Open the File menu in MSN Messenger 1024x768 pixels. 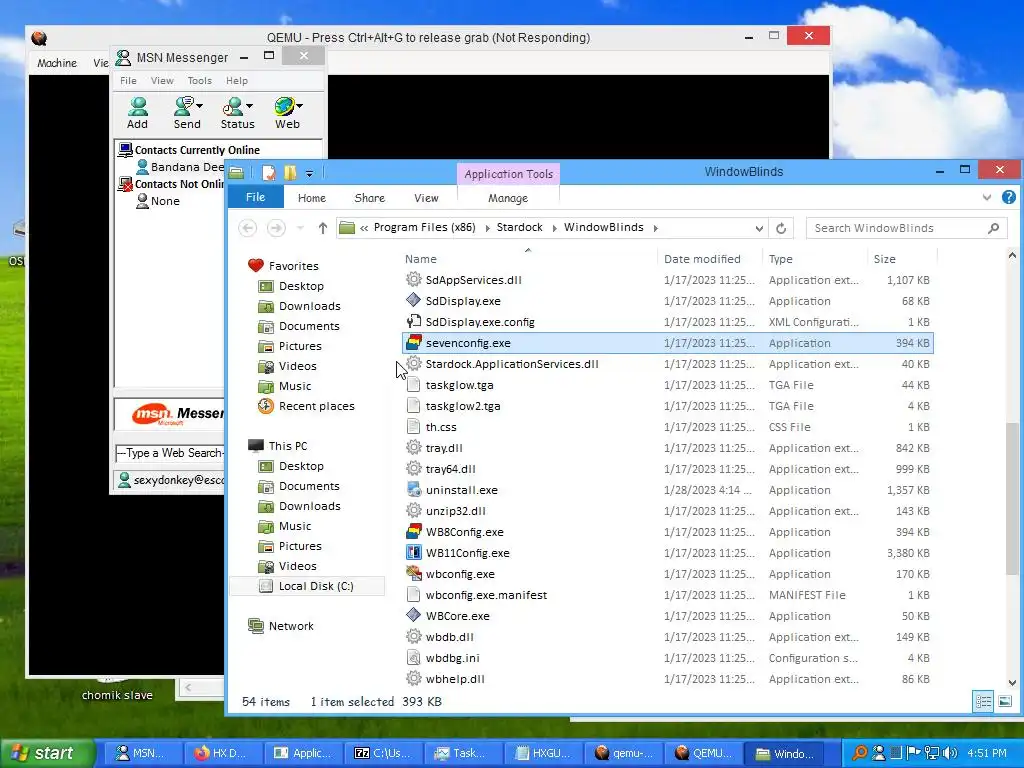click(128, 80)
